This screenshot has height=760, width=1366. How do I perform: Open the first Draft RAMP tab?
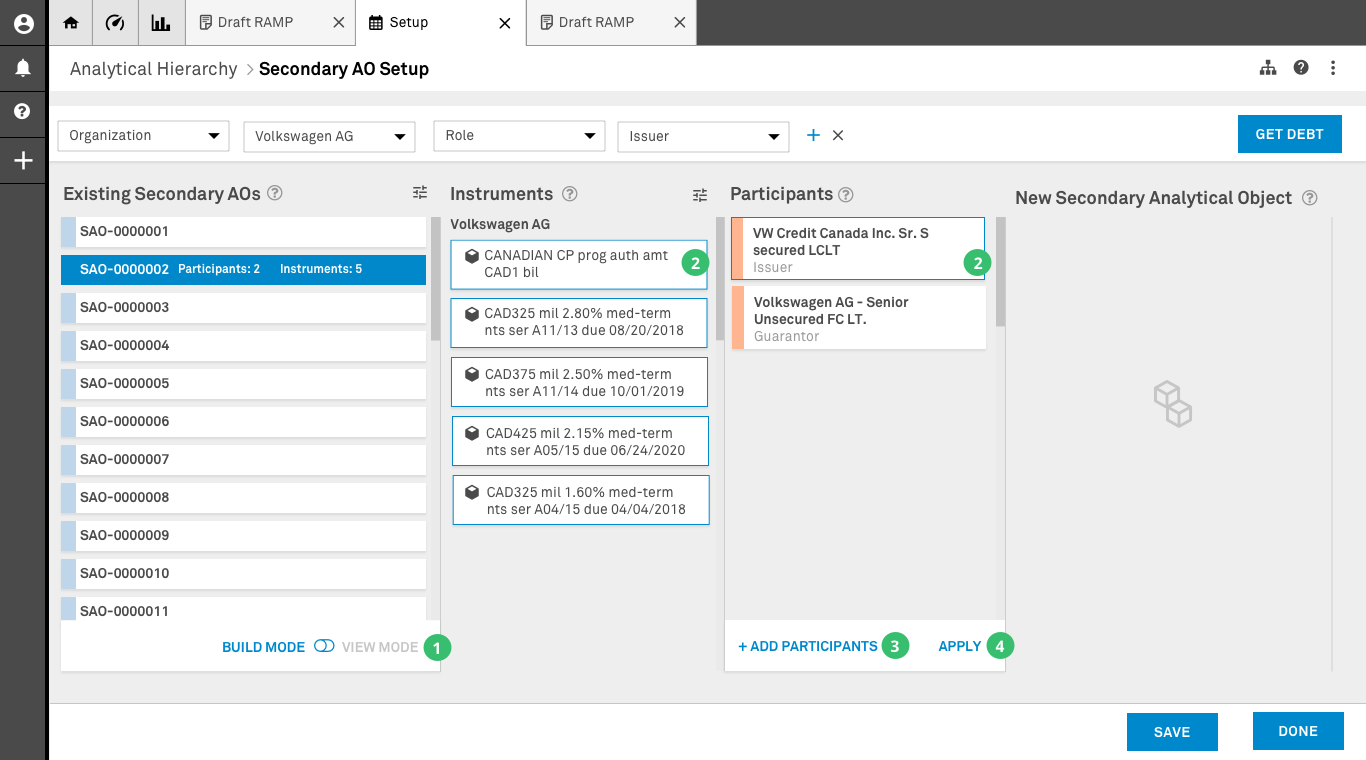point(258,22)
